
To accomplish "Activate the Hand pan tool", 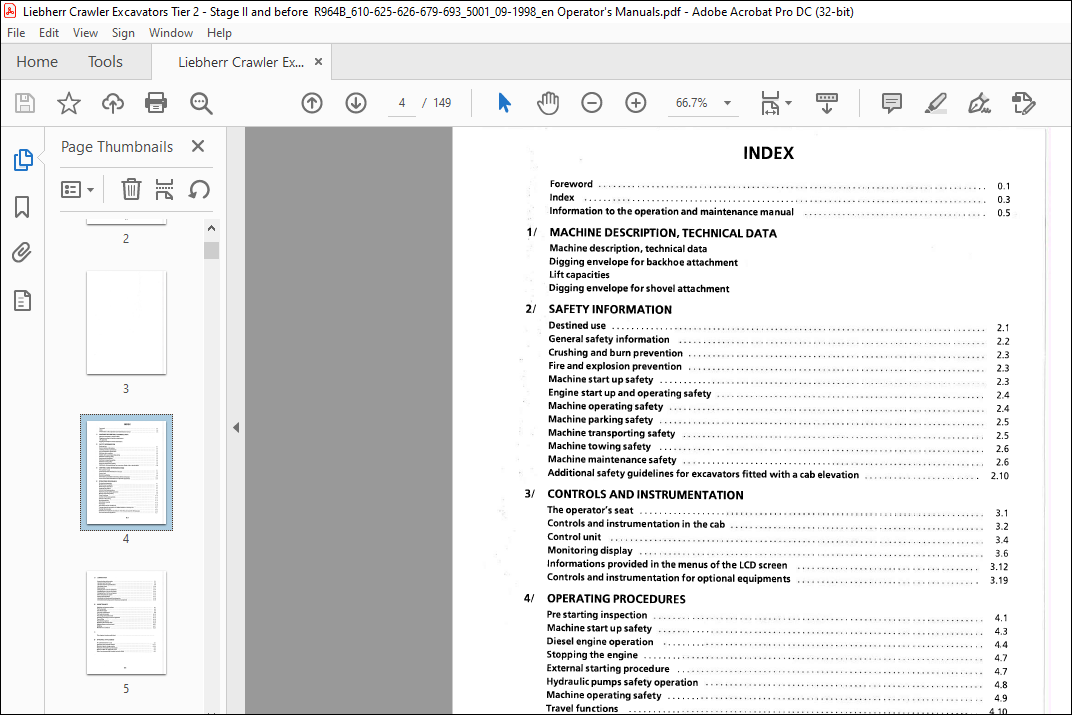I will pyautogui.click(x=548, y=103).
